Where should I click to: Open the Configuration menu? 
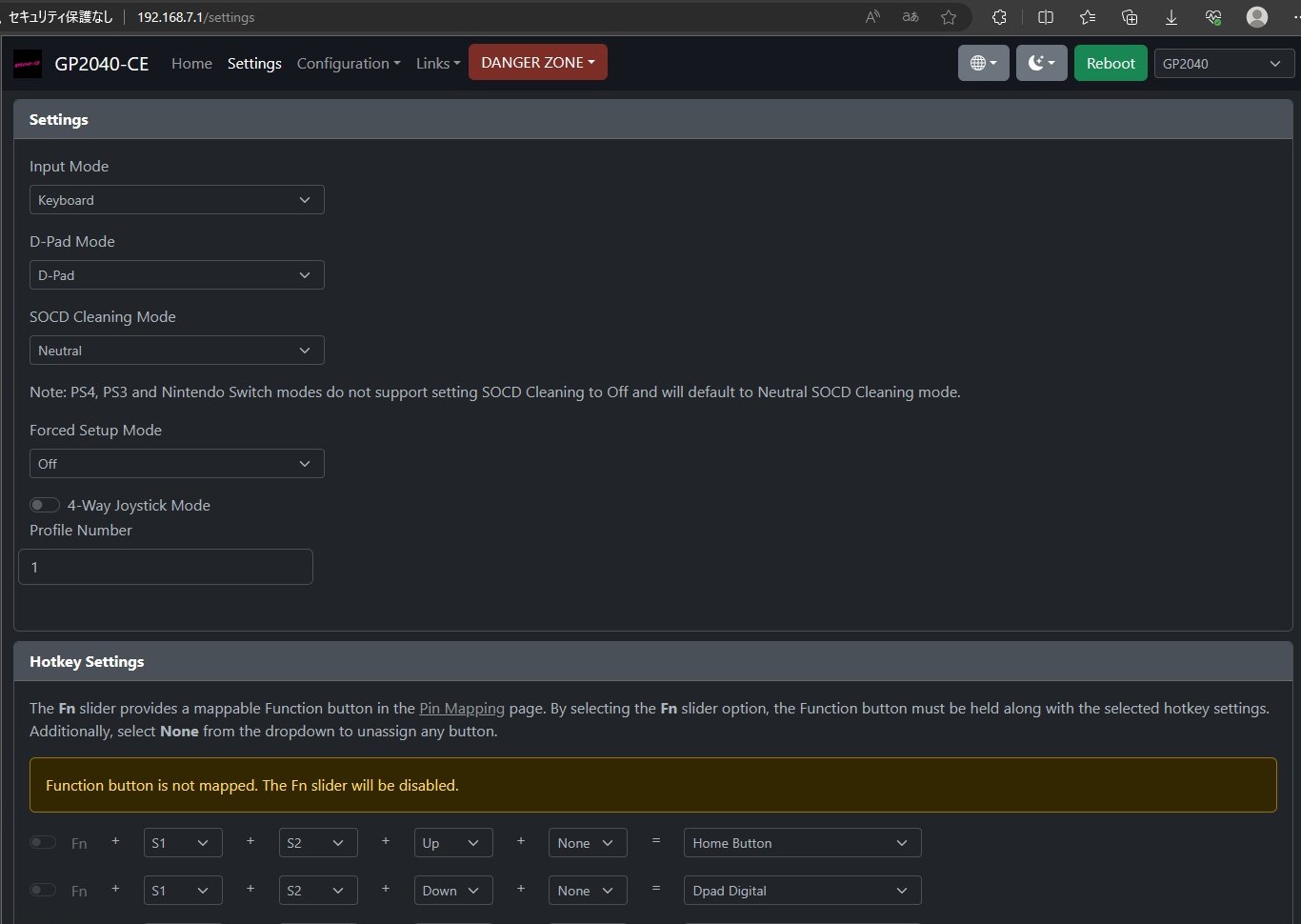point(348,64)
